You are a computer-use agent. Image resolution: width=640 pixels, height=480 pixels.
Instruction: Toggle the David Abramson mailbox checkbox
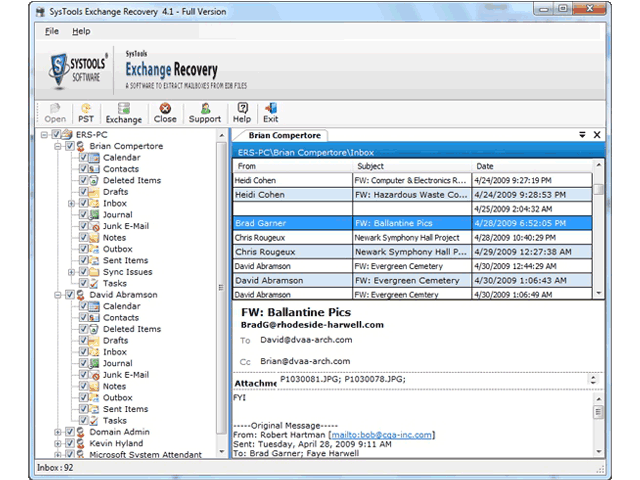tap(70, 294)
